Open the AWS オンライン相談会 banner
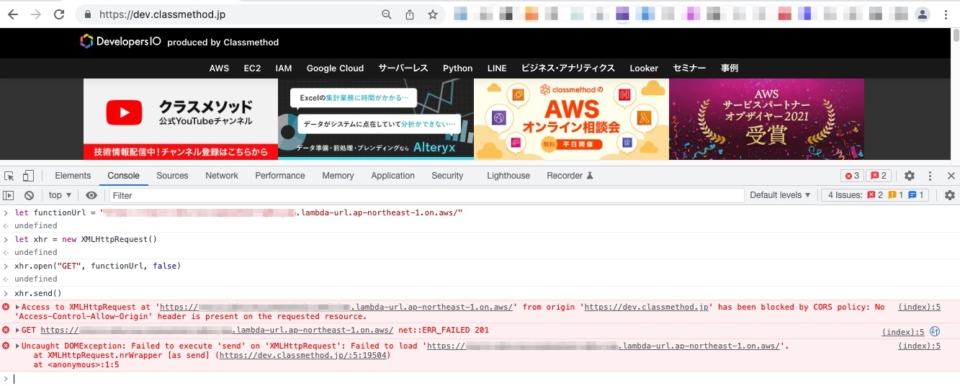The image size is (960, 386). click(x=571, y=119)
